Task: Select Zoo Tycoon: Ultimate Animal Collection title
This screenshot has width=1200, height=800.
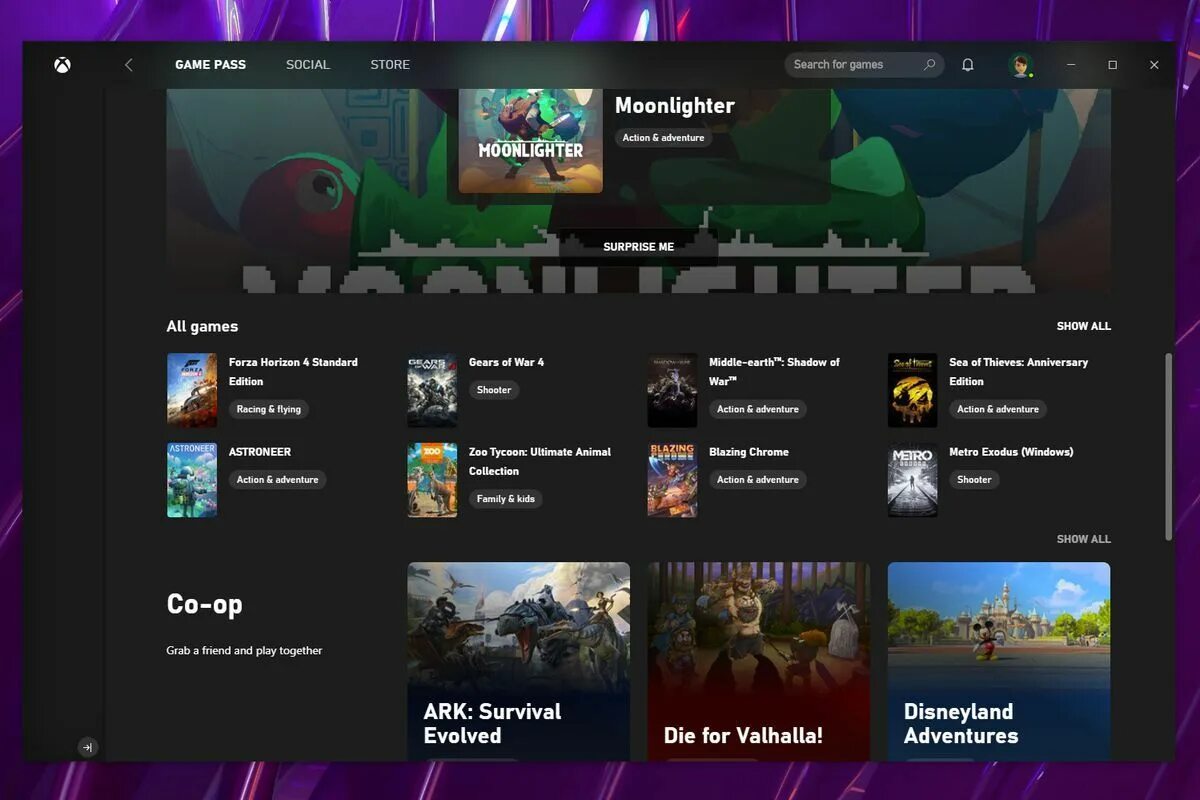Action: (x=540, y=461)
